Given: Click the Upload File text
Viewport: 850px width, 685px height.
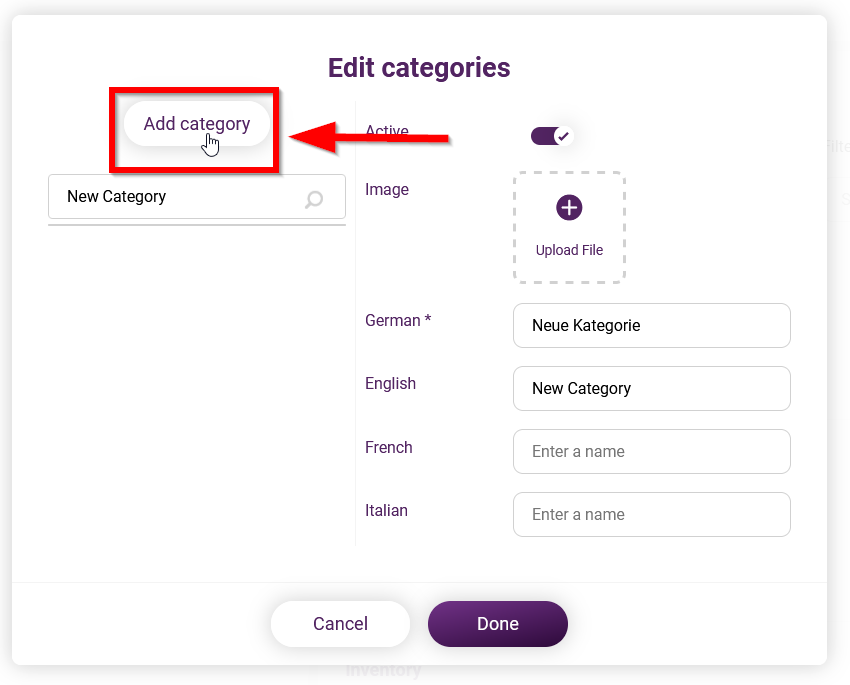Looking at the screenshot, I should [x=569, y=250].
